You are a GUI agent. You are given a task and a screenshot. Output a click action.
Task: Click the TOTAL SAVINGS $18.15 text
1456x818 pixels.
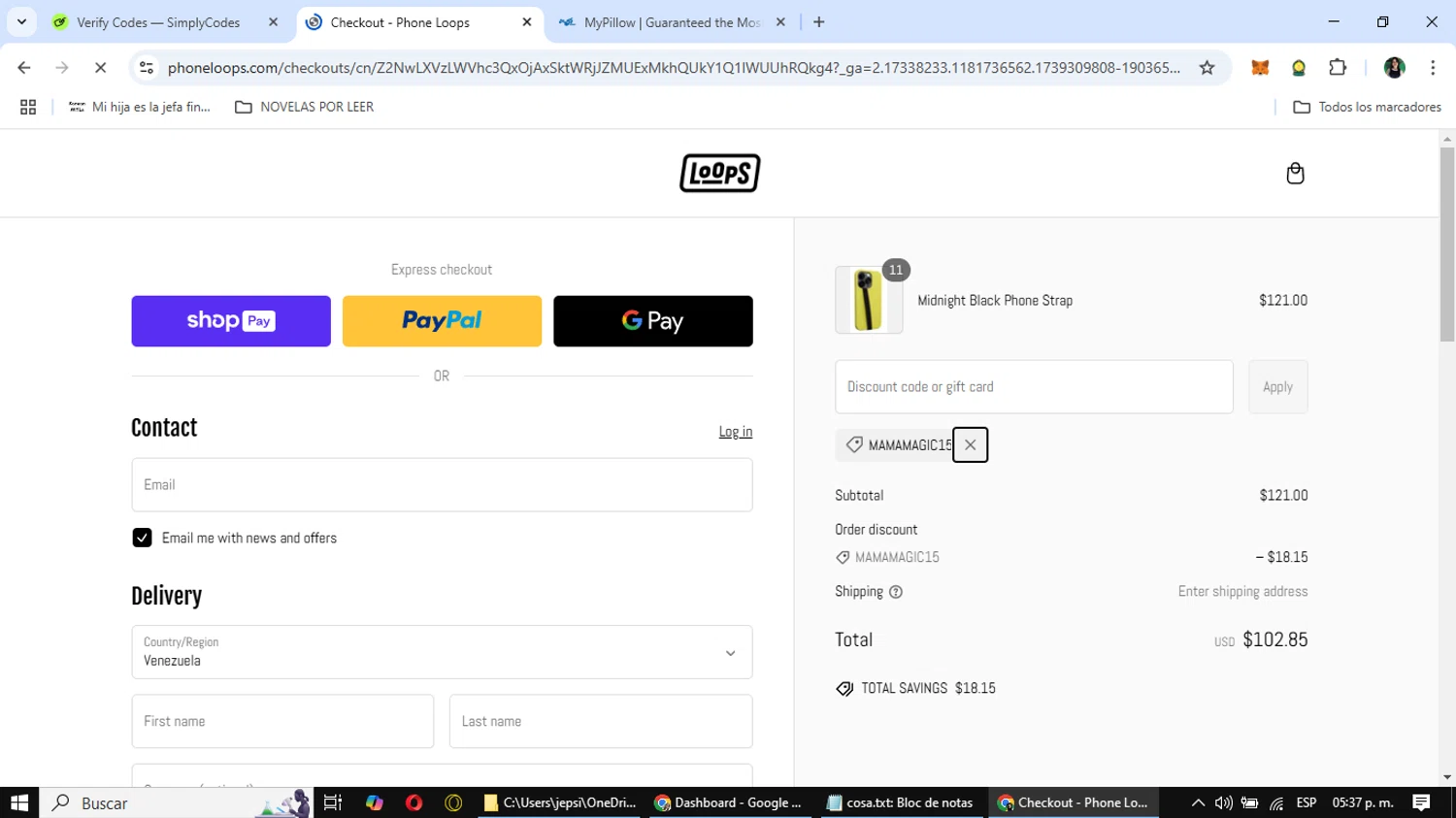click(x=928, y=688)
